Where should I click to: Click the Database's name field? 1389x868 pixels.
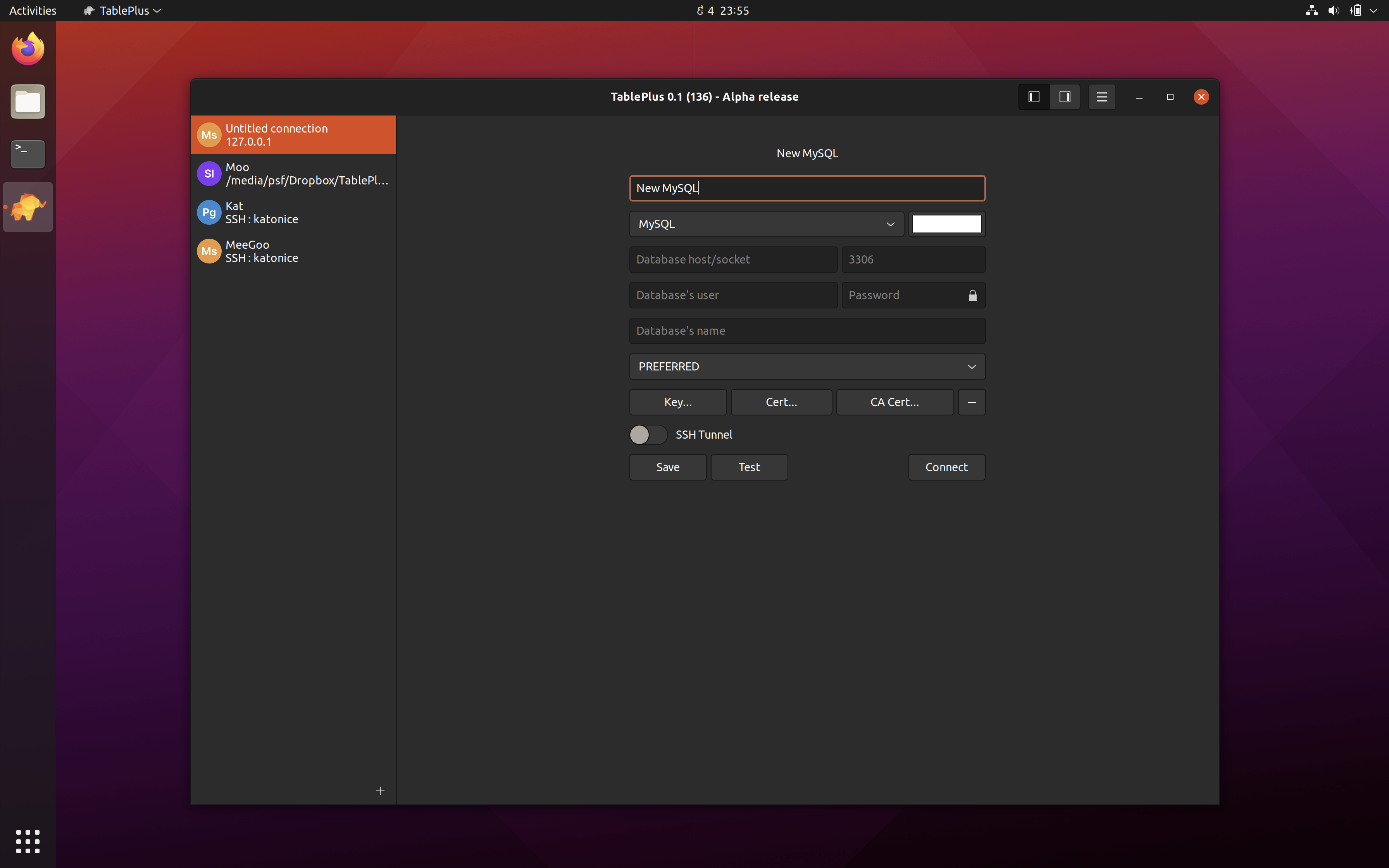[x=807, y=331]
